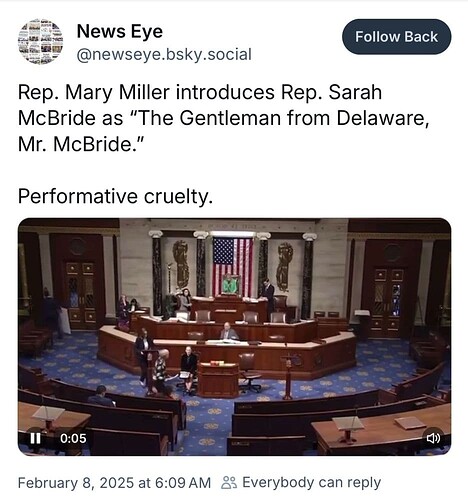This screenshot has width=468, height=500.
Task: Click the Follow Back button
Action: tap(396, 37)
